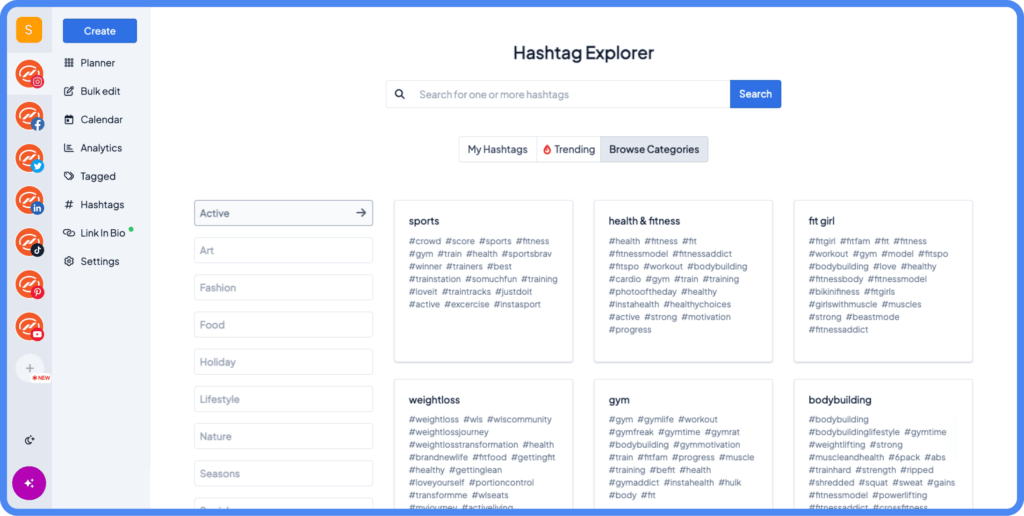This screenshot has width=1024, height=516.
Task: Select the TikTok account avatar
Action: point(29,242)
